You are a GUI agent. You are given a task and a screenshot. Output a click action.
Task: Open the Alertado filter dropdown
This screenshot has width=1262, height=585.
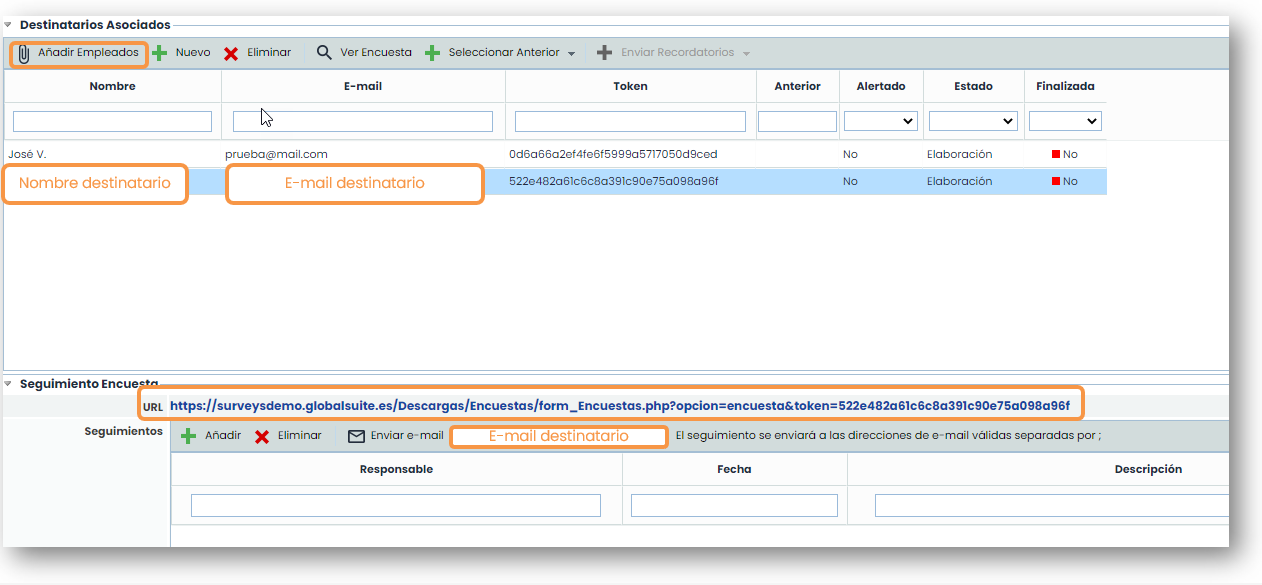[880, 121]
